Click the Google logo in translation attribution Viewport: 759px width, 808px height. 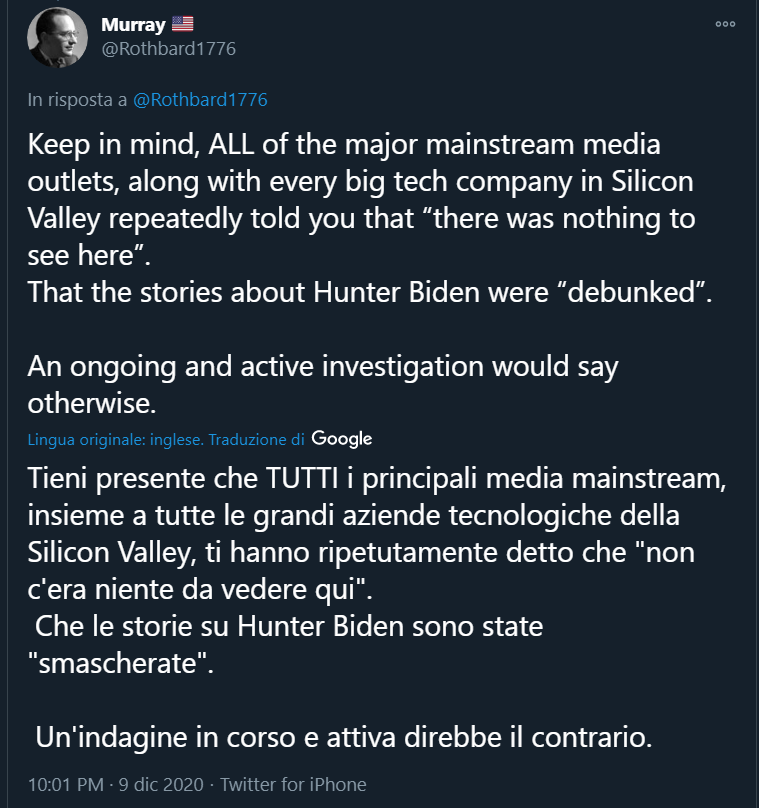[342, 439]
